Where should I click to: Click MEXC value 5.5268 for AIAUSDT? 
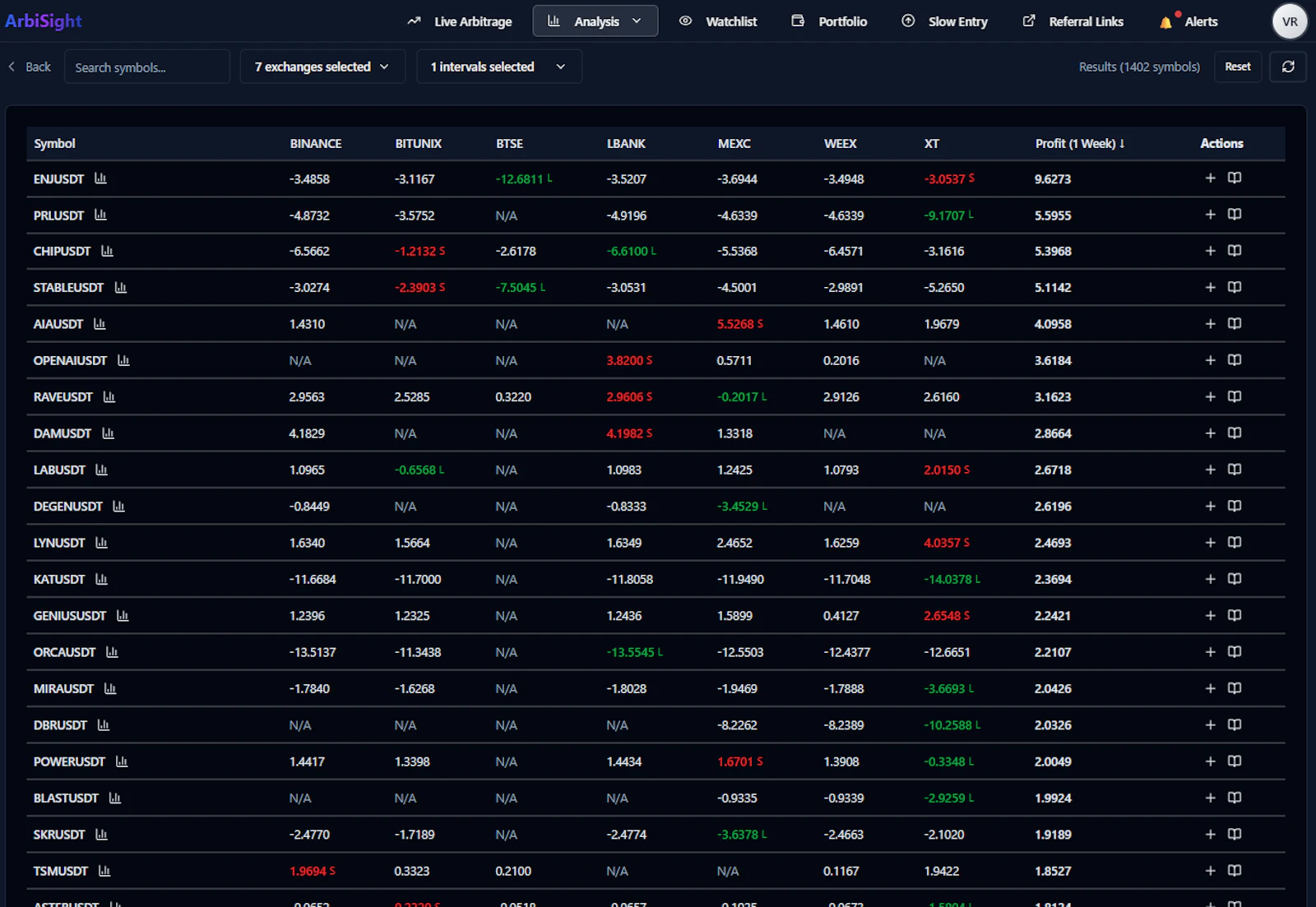click(x=740, y=324)
